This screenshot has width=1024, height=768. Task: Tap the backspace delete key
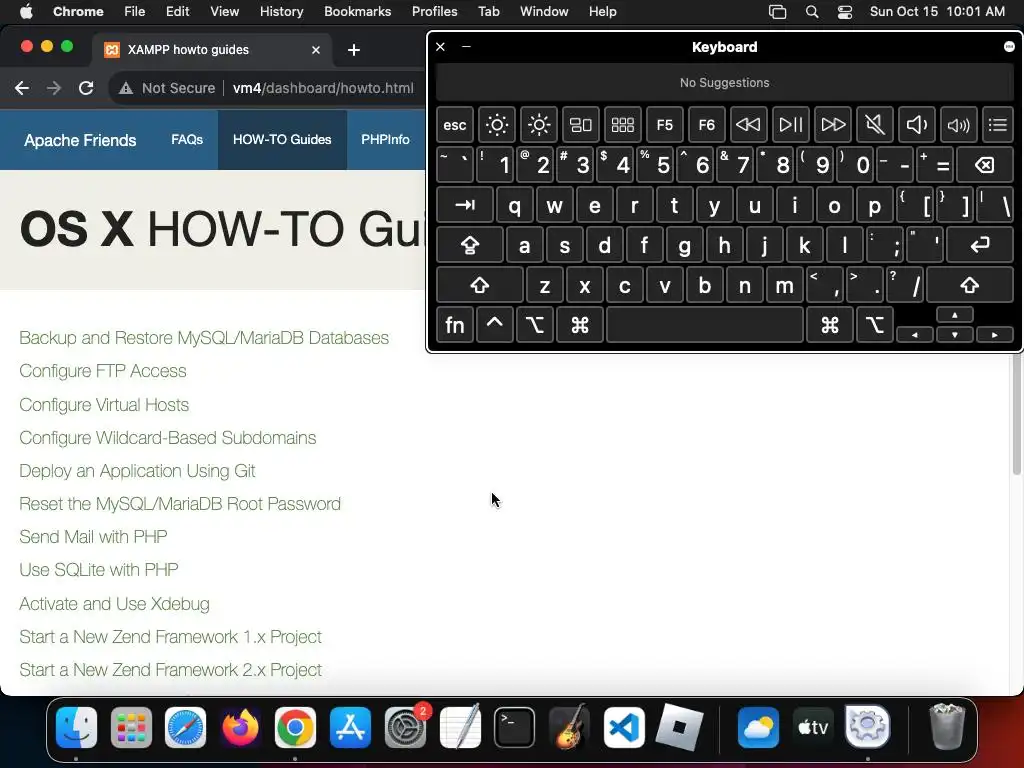(985, 165)
